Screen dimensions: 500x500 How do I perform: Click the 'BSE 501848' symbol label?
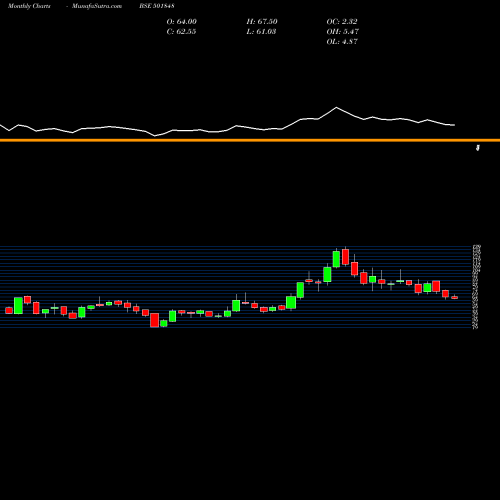click(x=157, y=6)
